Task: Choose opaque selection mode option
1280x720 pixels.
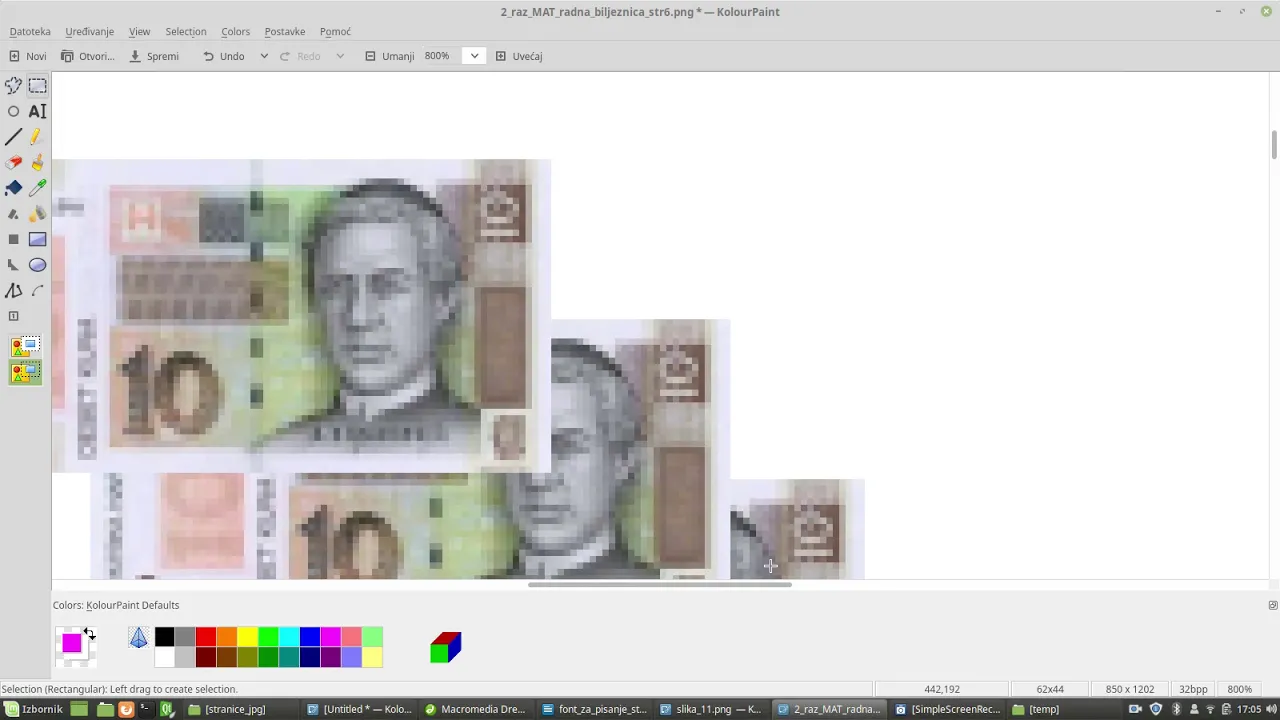Action: tap(26, 348)
